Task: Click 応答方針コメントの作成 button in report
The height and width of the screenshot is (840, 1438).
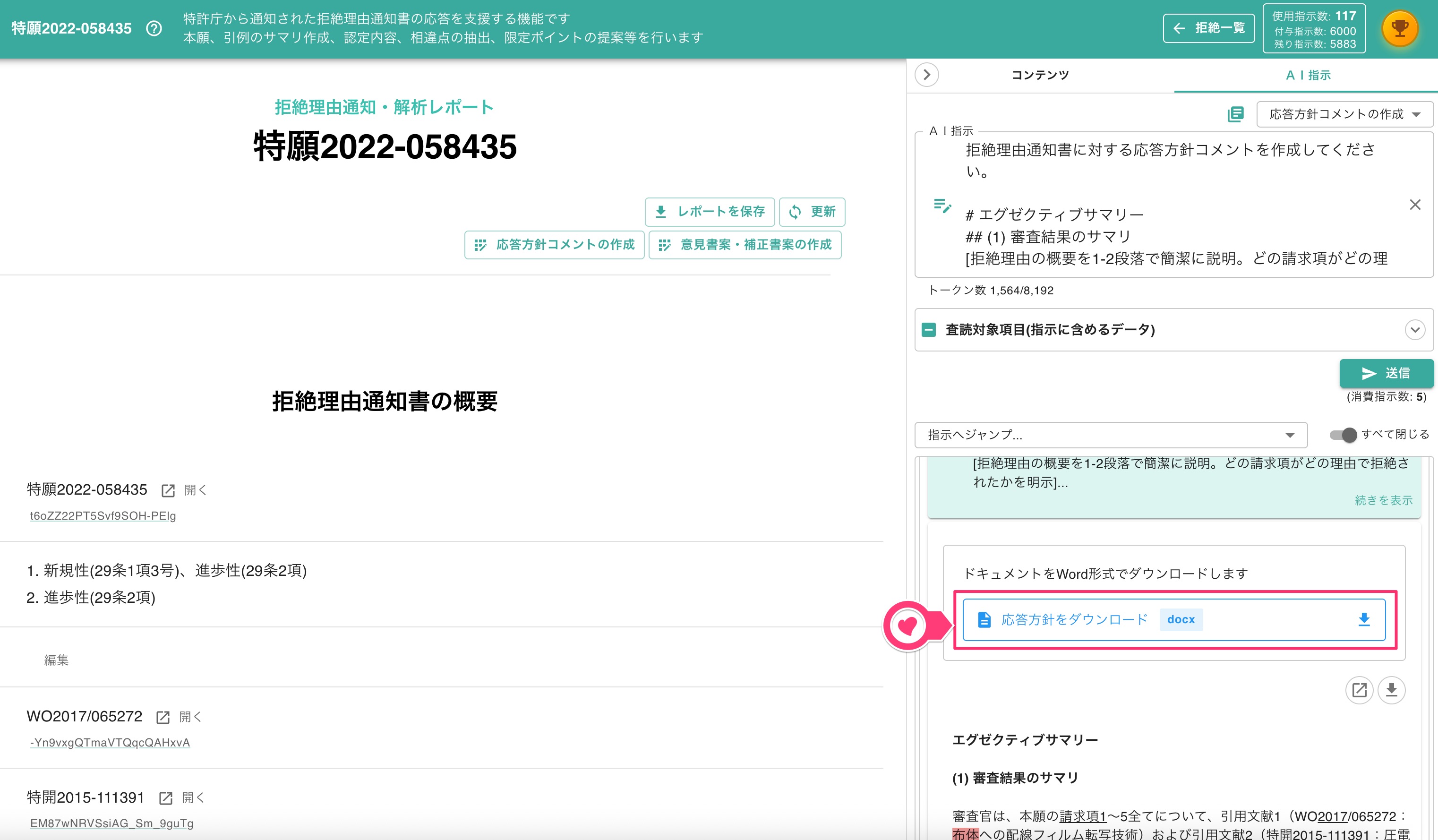Action: click(554, 245)
